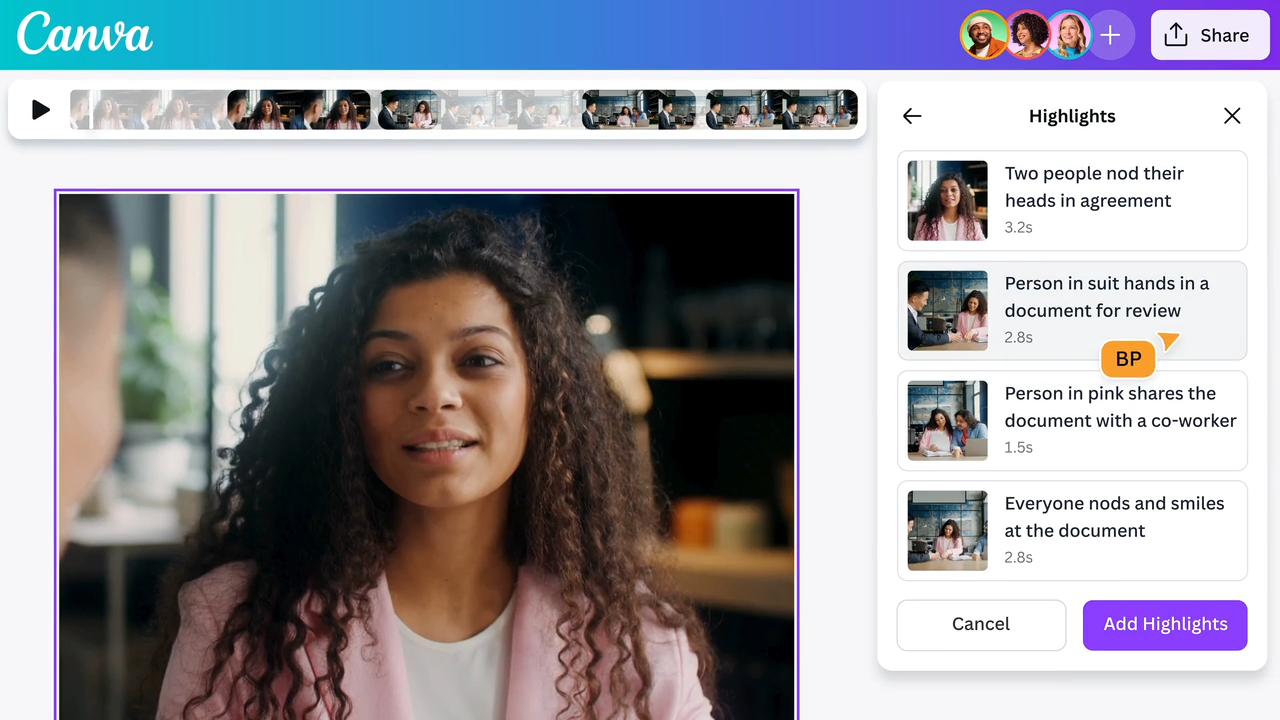
Task: Click Cancel in the Highlights panel
Action: coord(981,624)
